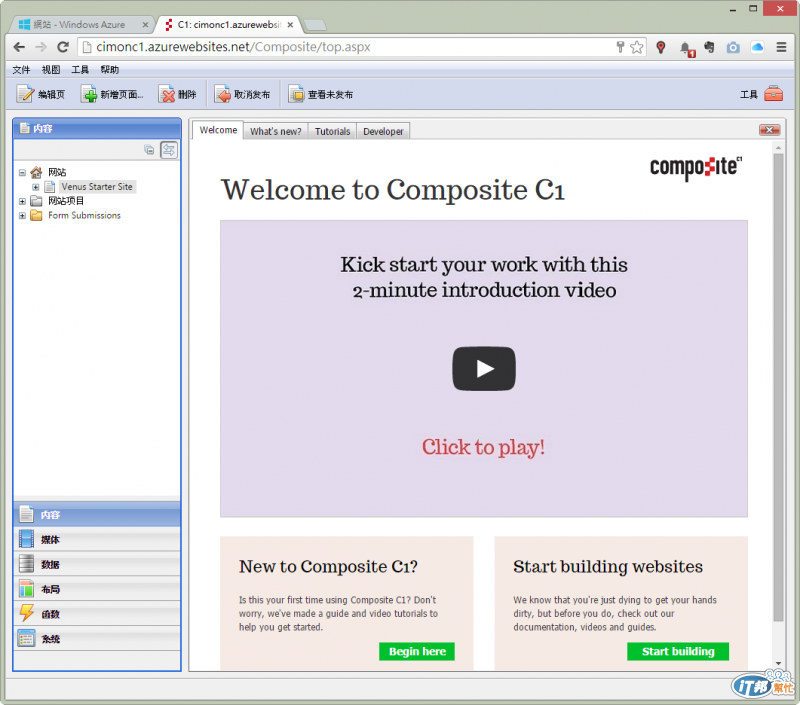Click the Begin here button
This screenshot has width=800, height=705.
click(x=417, y=651)
